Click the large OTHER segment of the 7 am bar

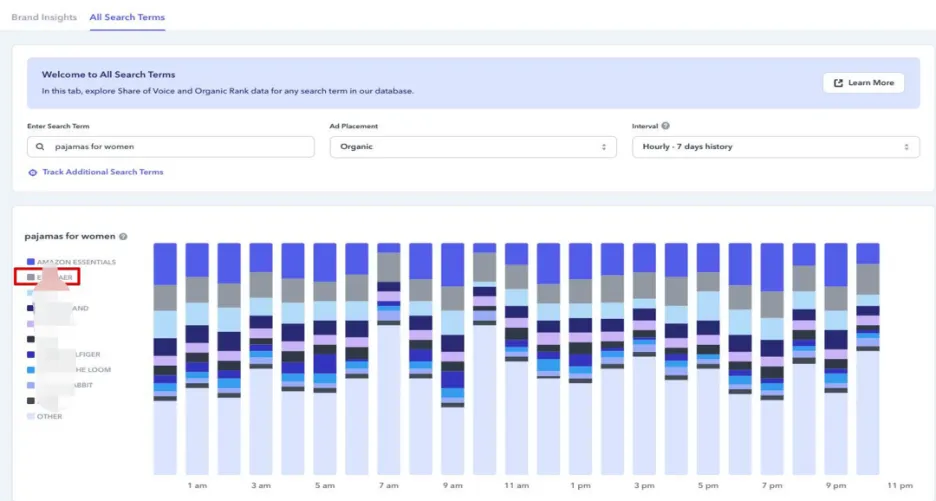(x=389, y=399)
